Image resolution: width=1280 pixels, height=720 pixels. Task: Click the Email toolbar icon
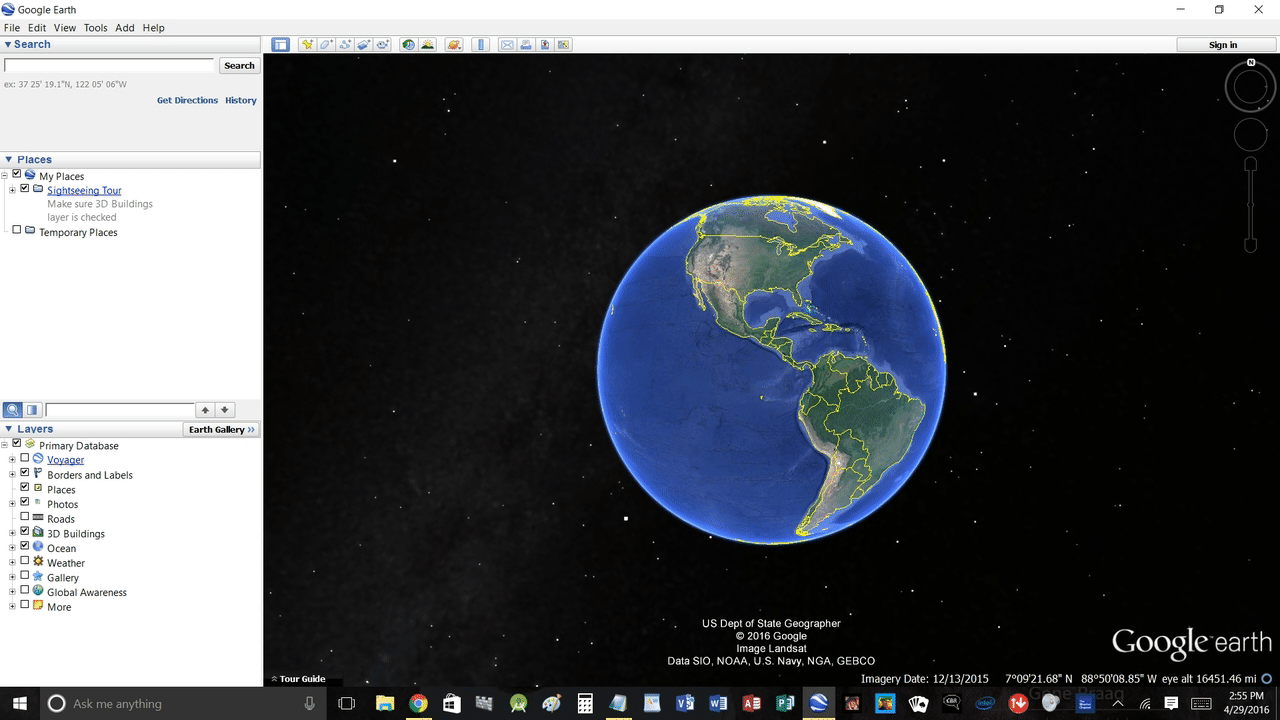click(507, 45)
